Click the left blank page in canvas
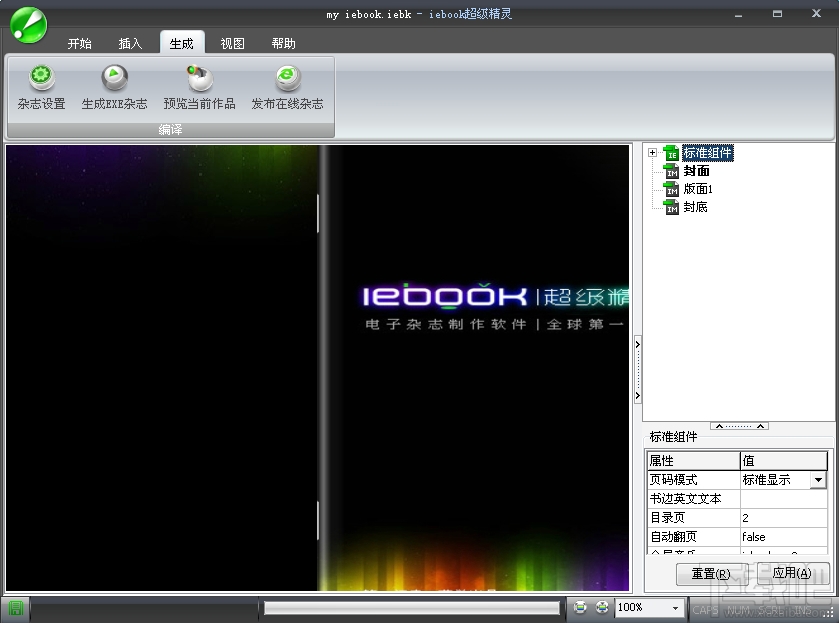This screenshot has height=623, width=839. point(162,368)
